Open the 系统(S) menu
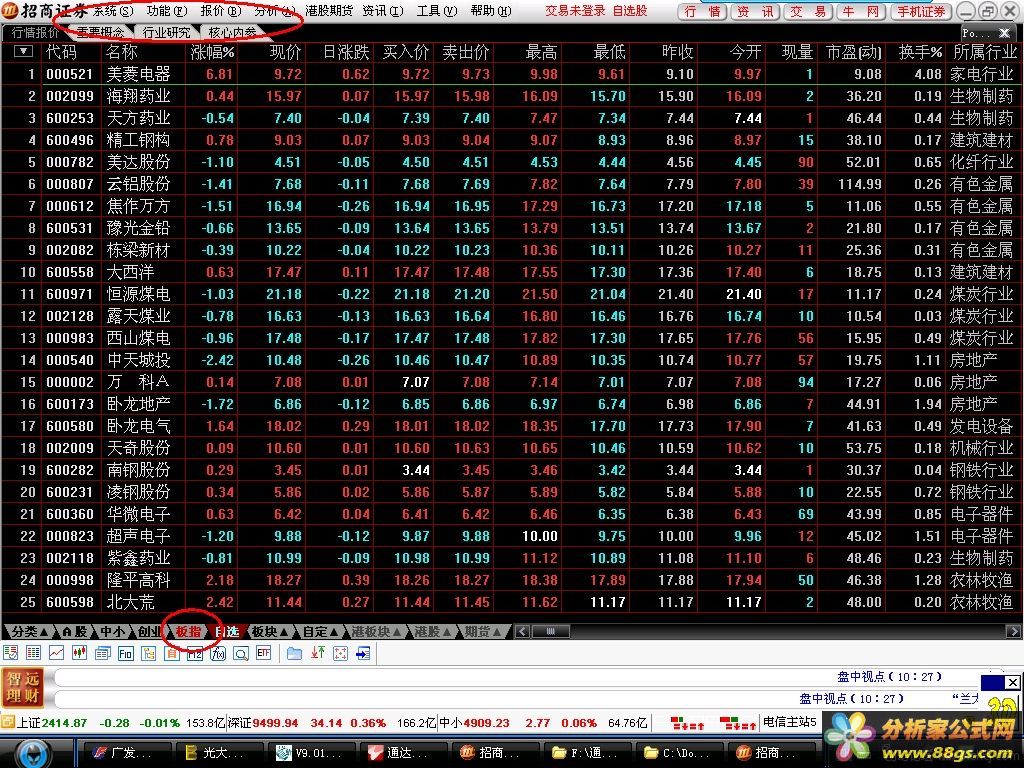This screenshot has width=1024, height=768. (x=112, y=11)
